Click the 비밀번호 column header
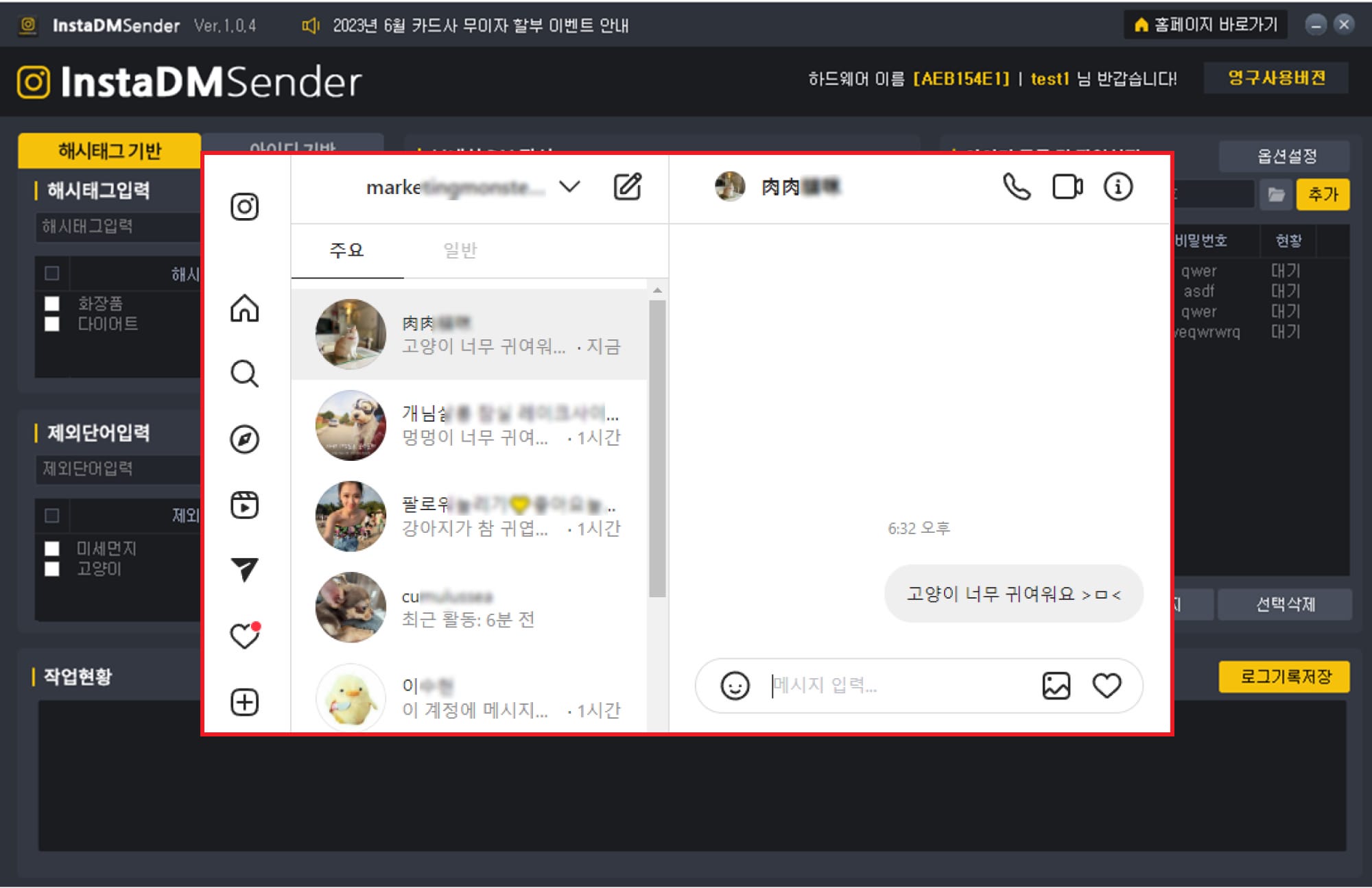Image resolution: width=1372 pixels, height=888 pixels. pos(1216,241)
